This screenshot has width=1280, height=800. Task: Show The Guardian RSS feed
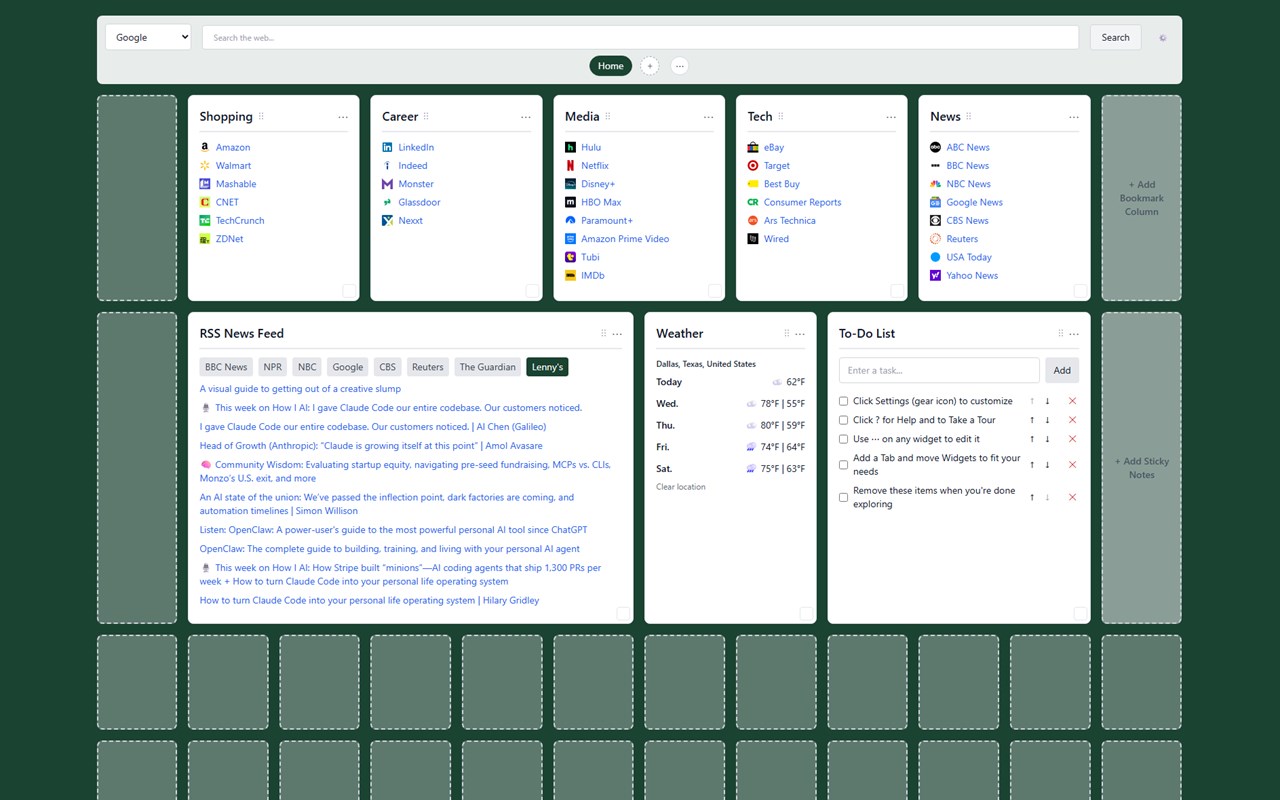[488, 367]
